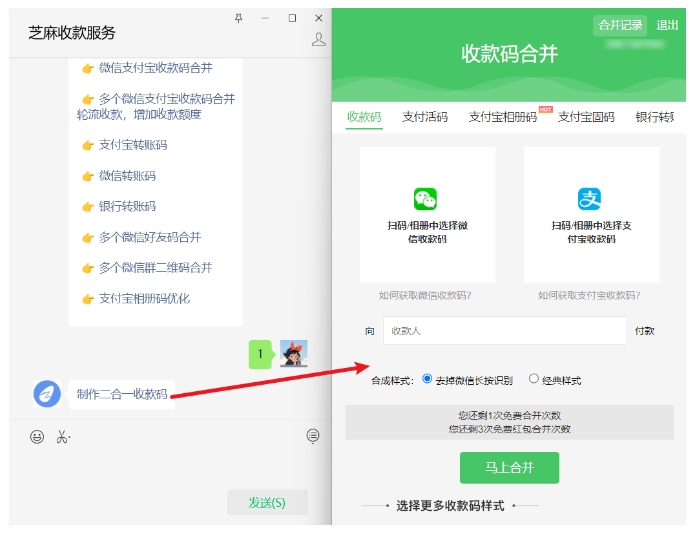Click the pointing hand emoji beside 多个微信群二维码合并
The height and width of the screenshot is (544, 692).
[x=88, y=268]
